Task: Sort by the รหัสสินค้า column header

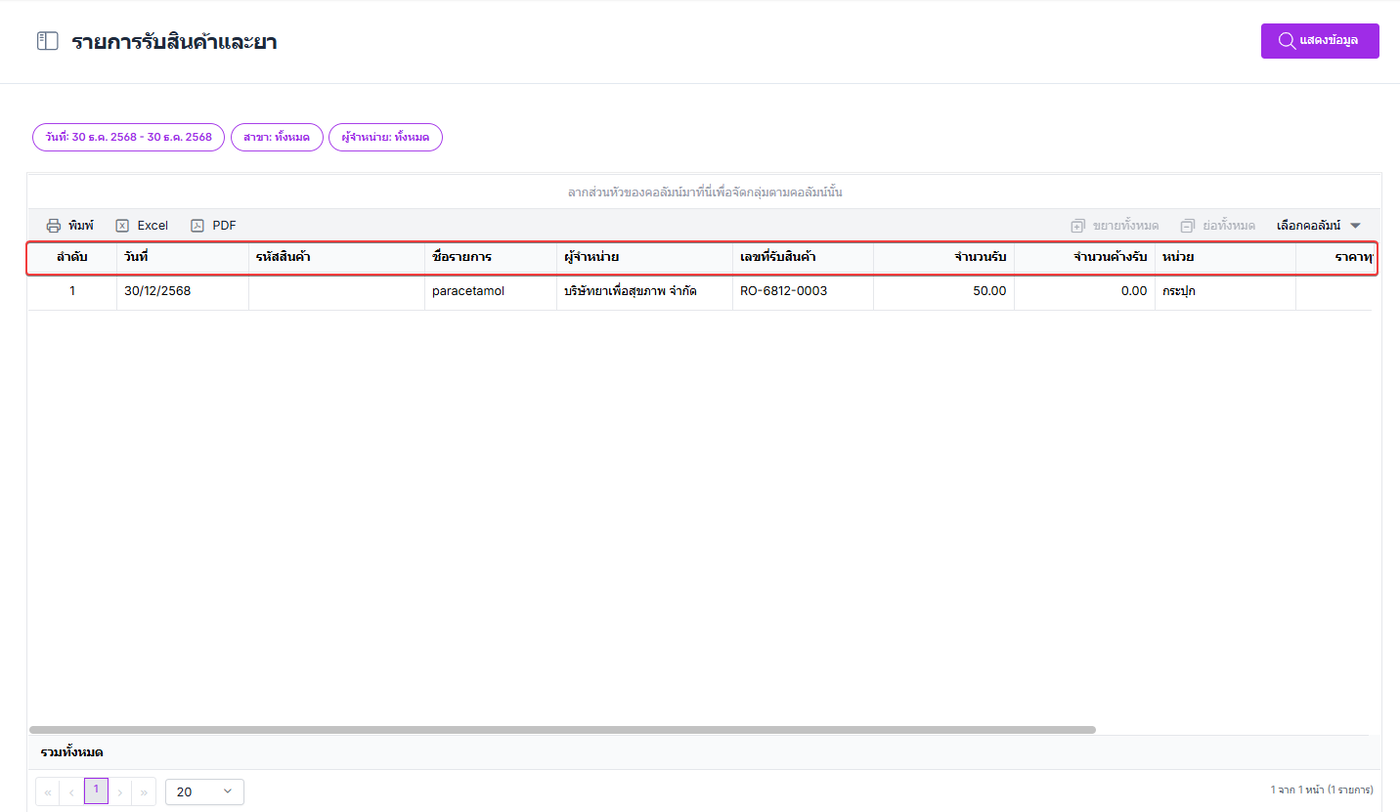Action: pos(336,258)
